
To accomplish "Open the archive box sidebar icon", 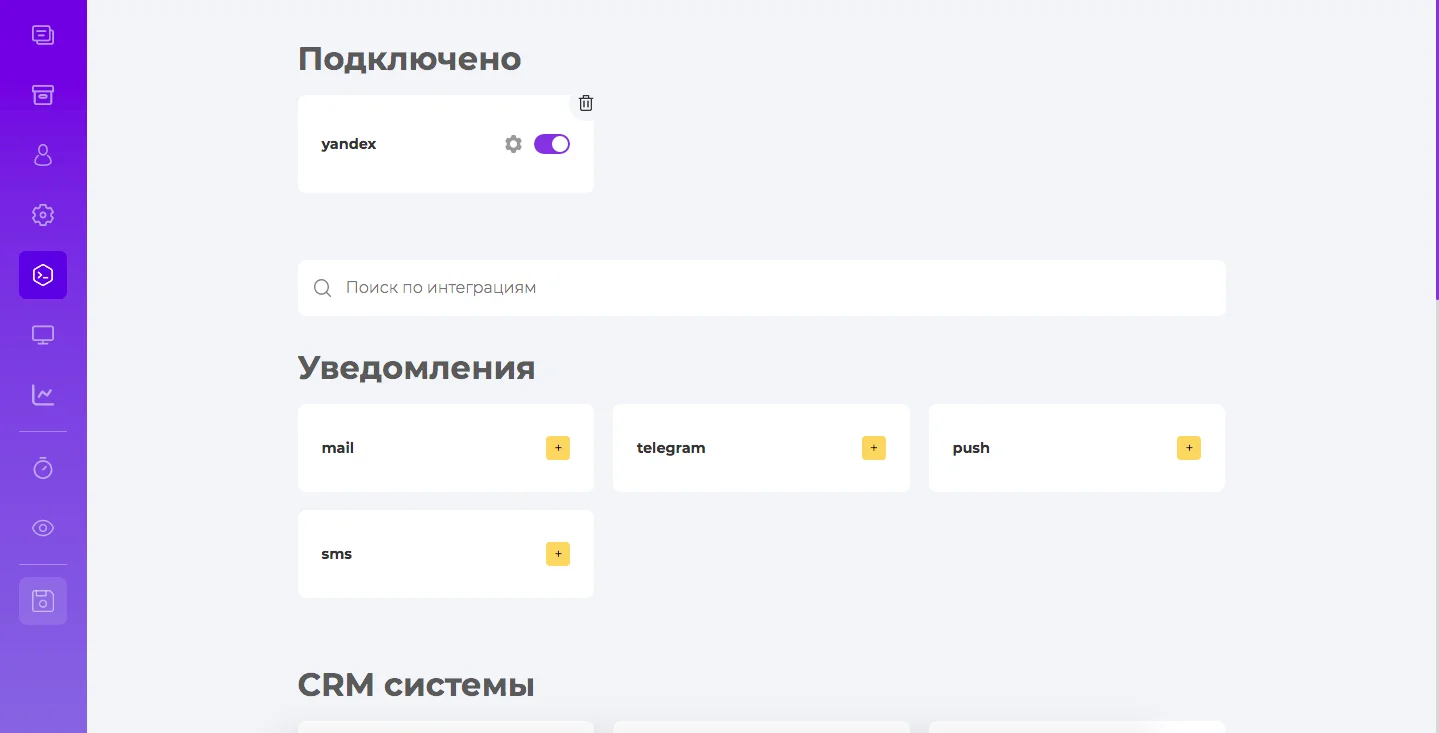I will point(43,95).
